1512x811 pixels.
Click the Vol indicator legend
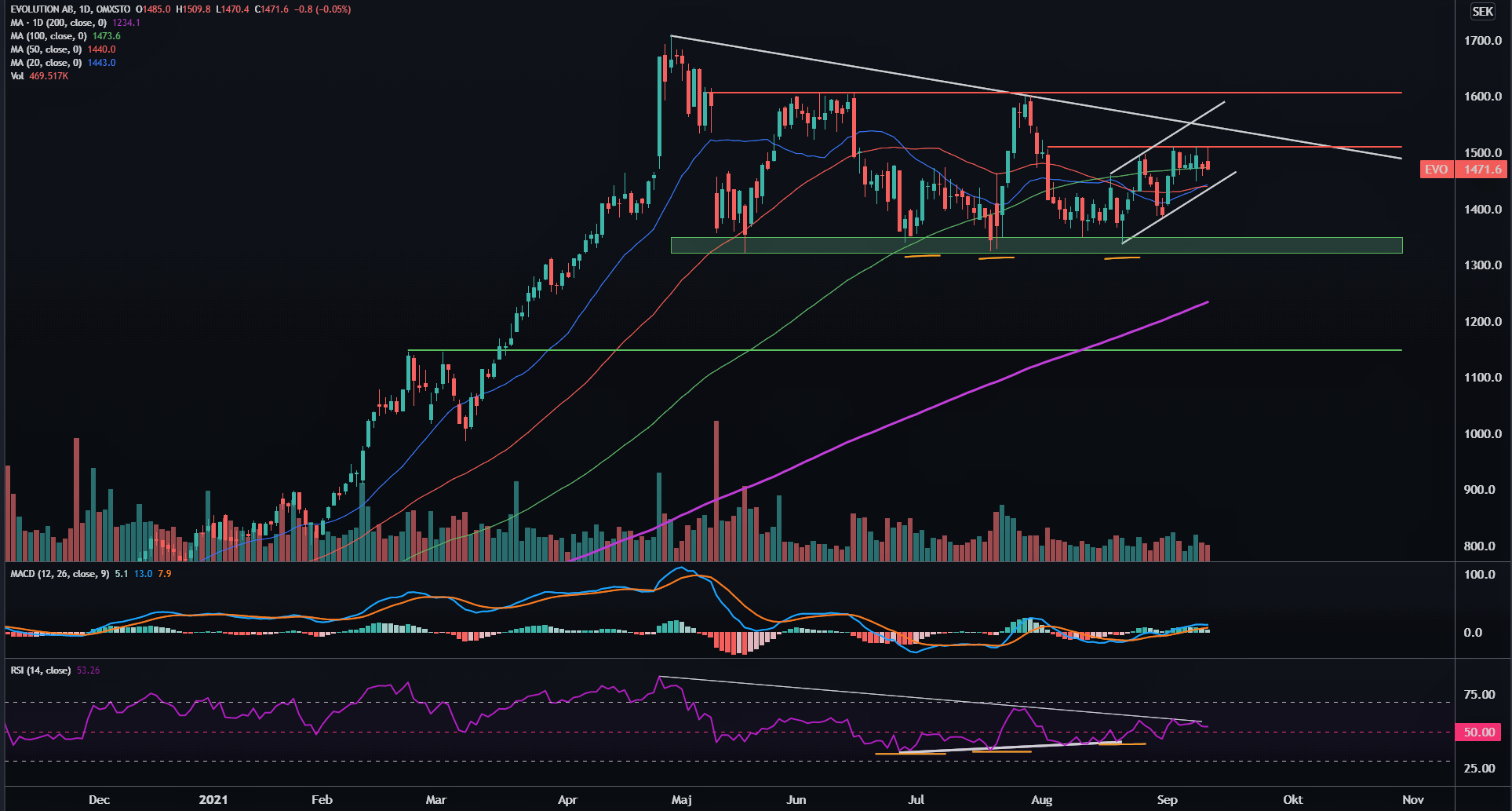click(x=17, y=76)
